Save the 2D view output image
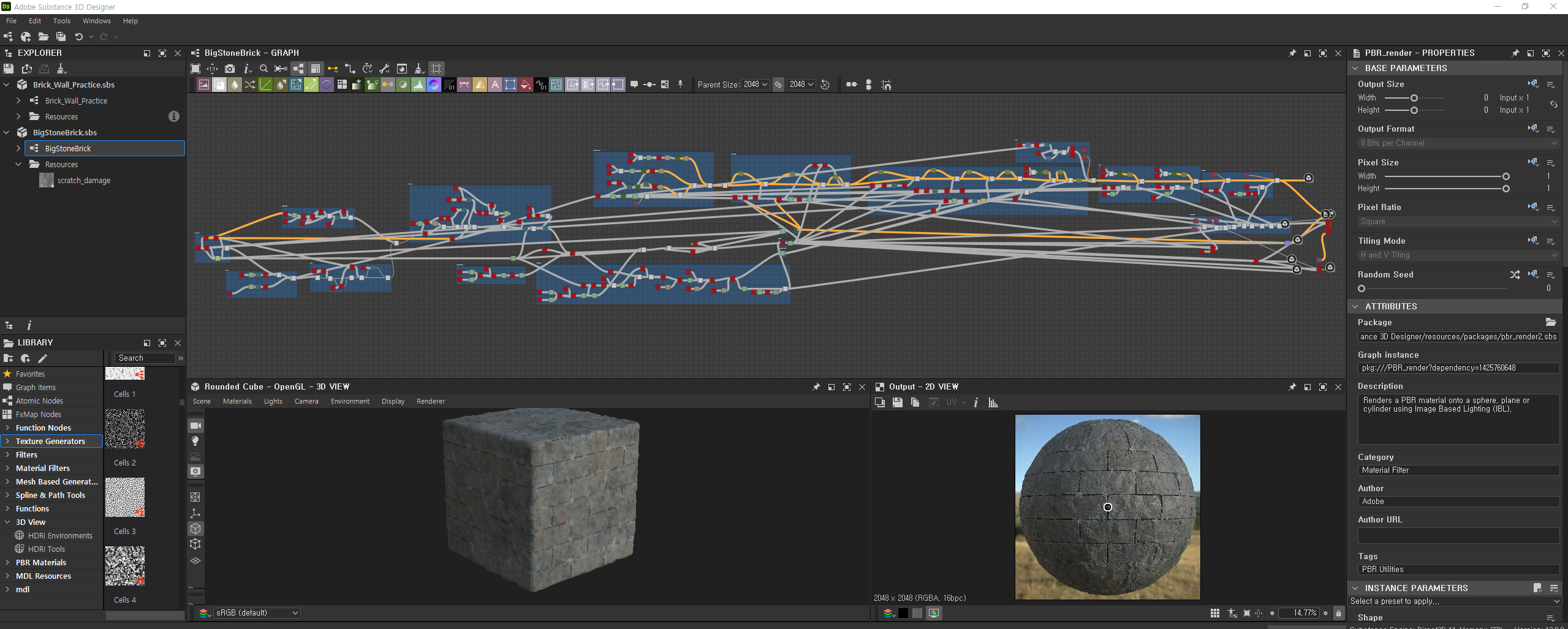This screenshot has height=629, width=1568. coord(897,402)
